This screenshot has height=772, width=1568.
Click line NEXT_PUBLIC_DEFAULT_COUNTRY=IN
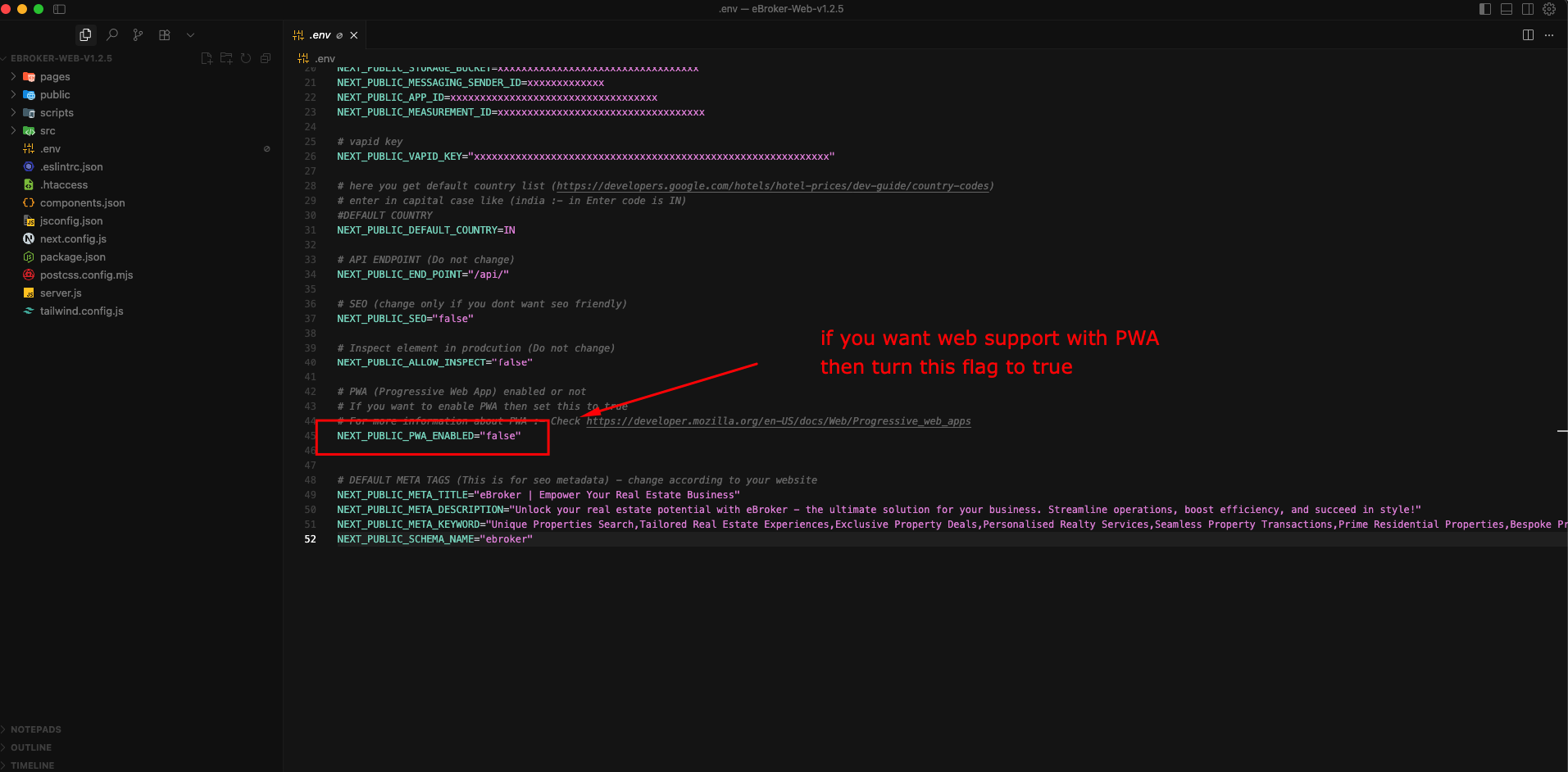click(x=426, y=230)
